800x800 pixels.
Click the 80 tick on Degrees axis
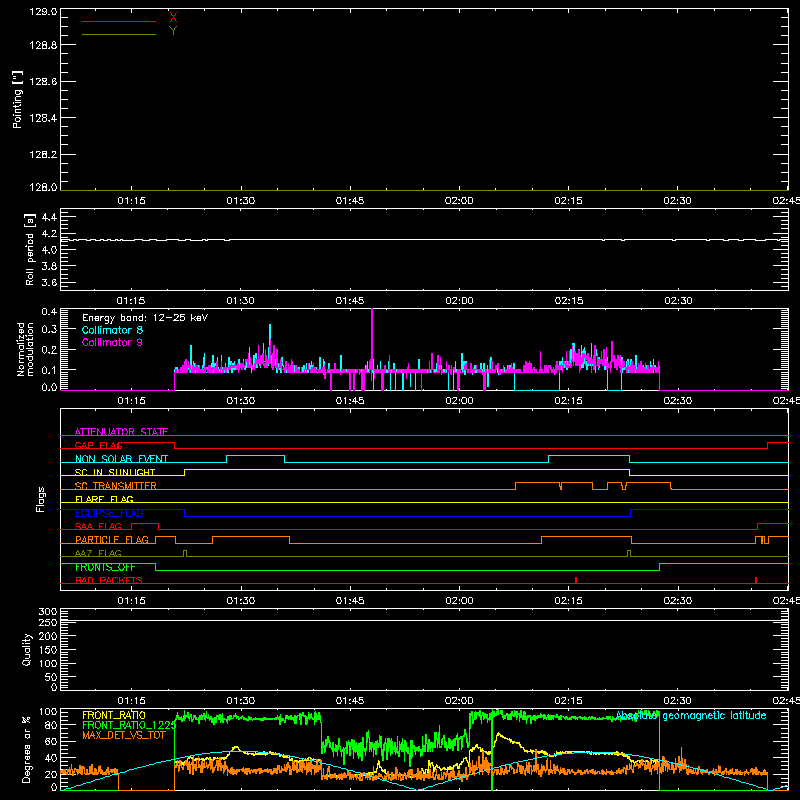pyautogui.click(x=51, y=725)
